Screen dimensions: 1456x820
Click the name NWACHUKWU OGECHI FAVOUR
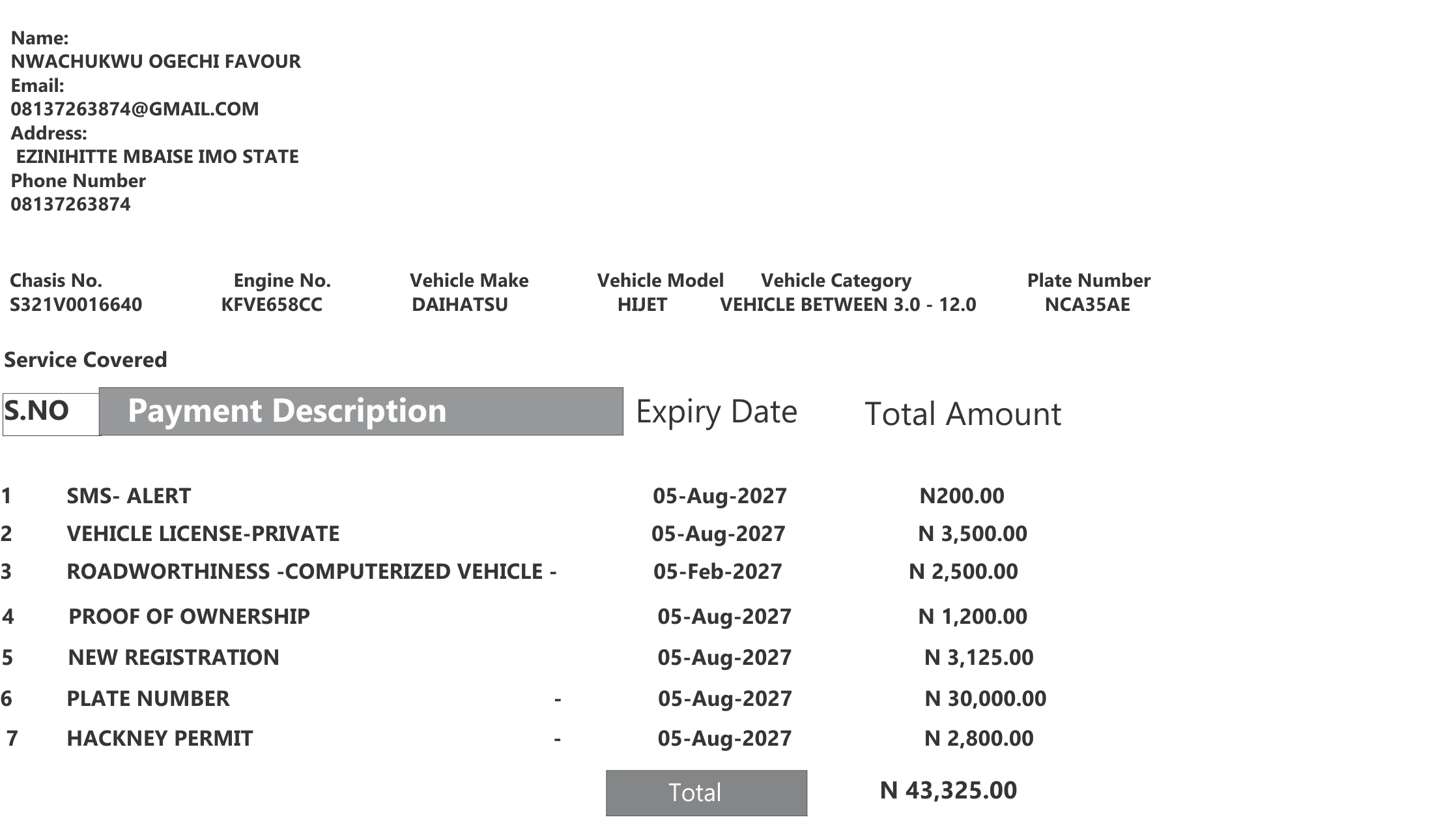tap(156, 61)
